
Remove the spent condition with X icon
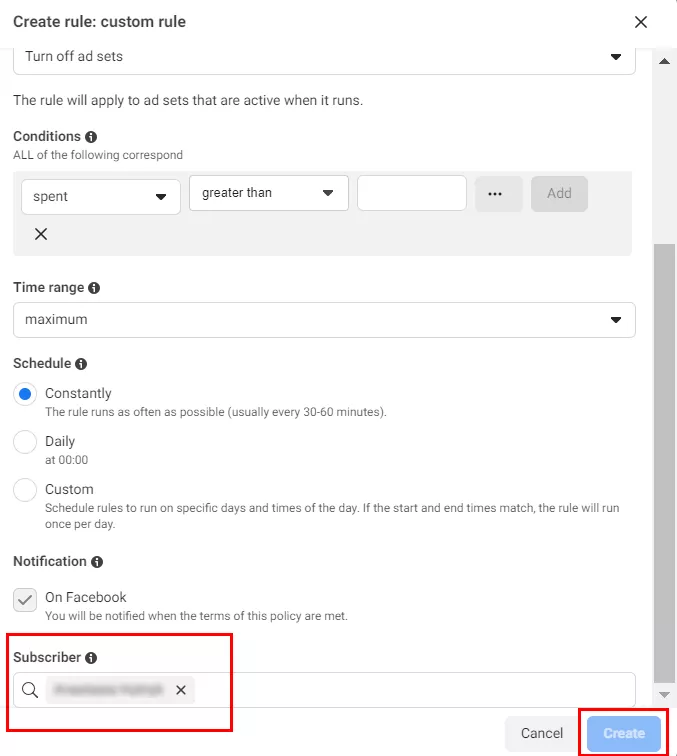[41, 234]
